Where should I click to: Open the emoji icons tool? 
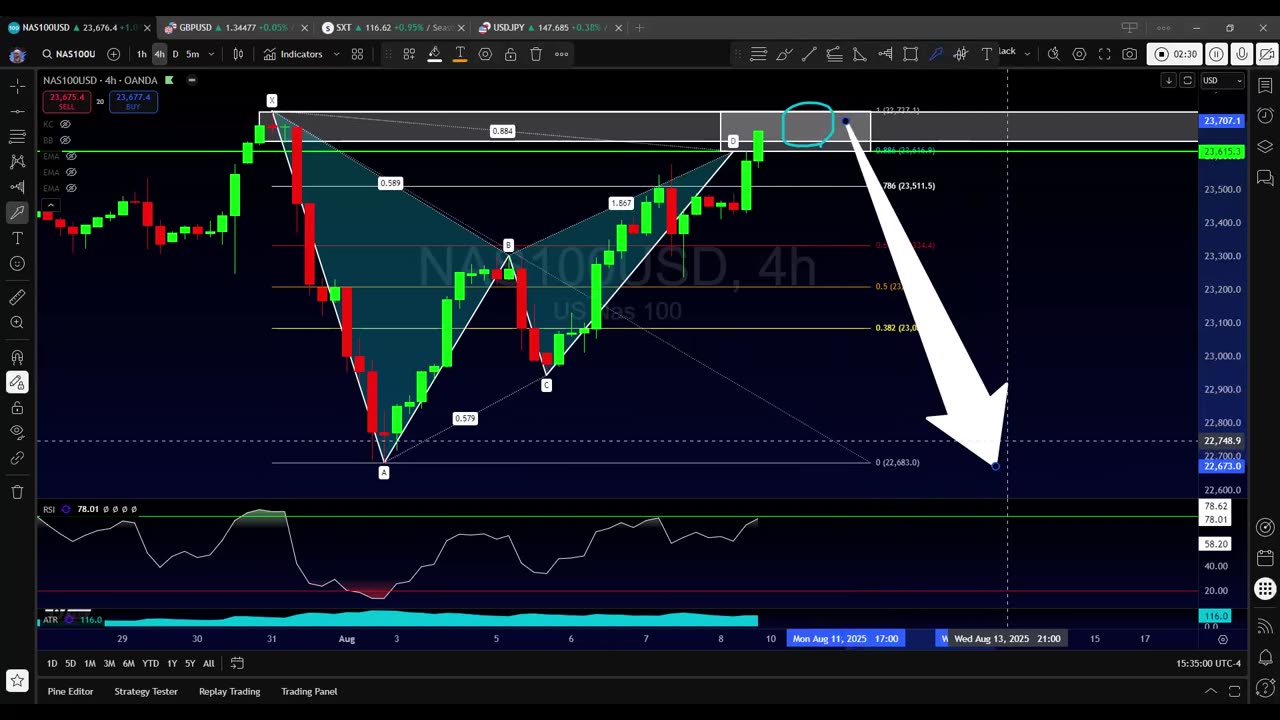click(x=17, y=264)
